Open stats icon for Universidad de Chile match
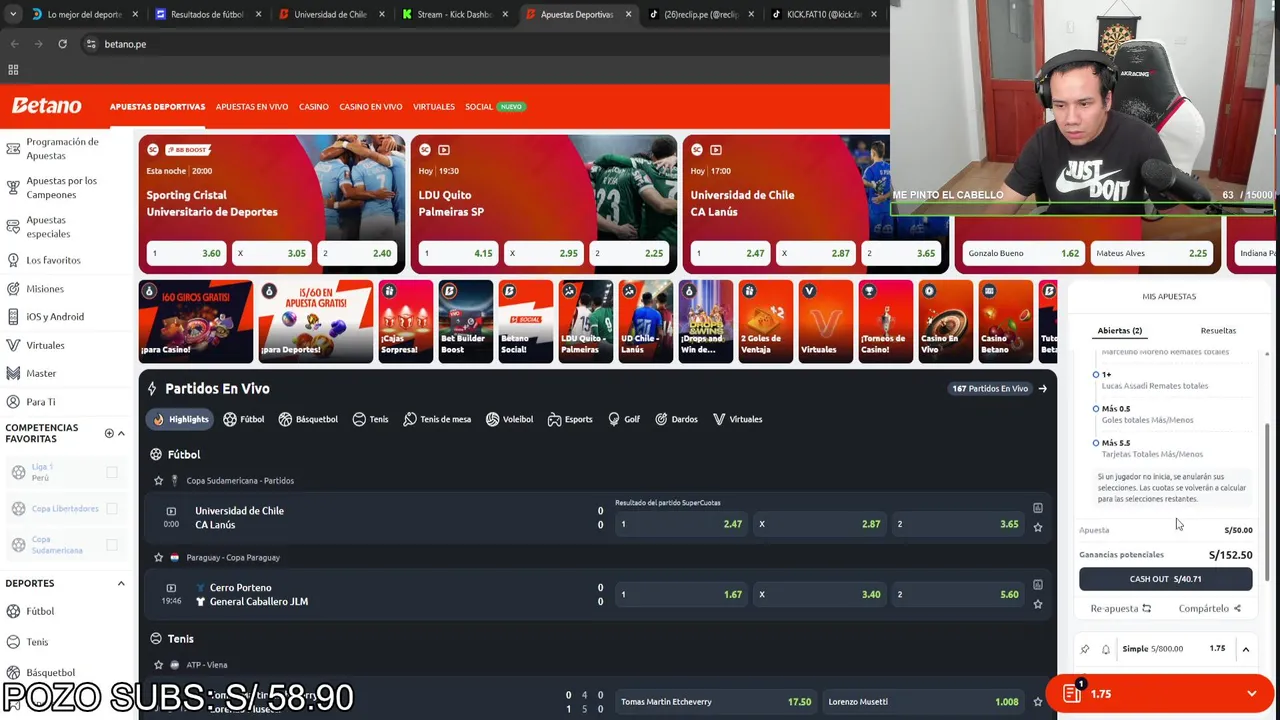1280x720 pixels. point(1038,508)
